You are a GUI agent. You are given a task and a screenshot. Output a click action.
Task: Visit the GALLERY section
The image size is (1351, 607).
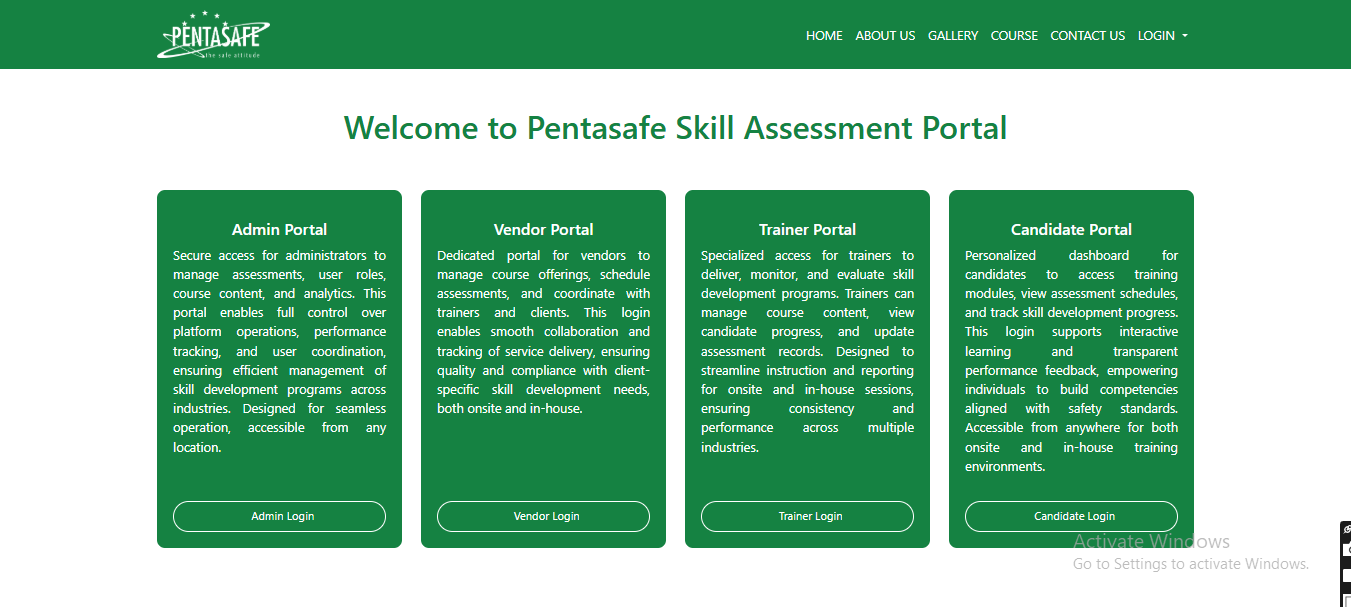(953, 36)
